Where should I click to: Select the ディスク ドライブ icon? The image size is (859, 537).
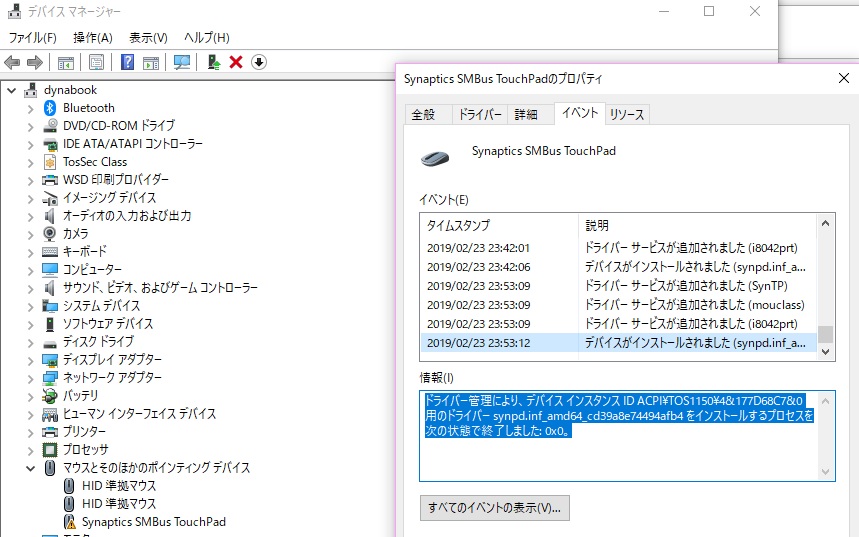pos(50,344)
